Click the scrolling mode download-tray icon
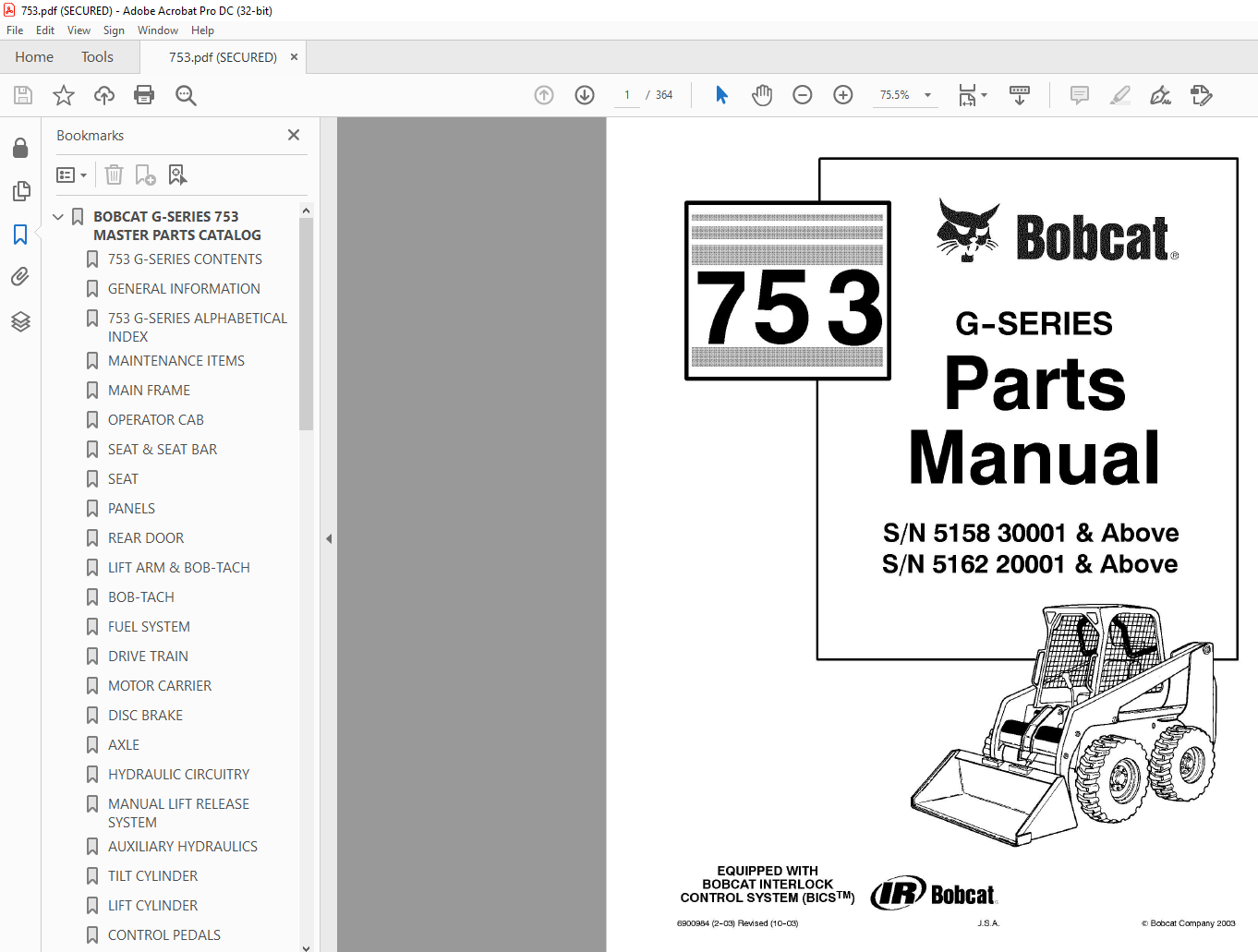1258x952 pixels. point(1020,95)
